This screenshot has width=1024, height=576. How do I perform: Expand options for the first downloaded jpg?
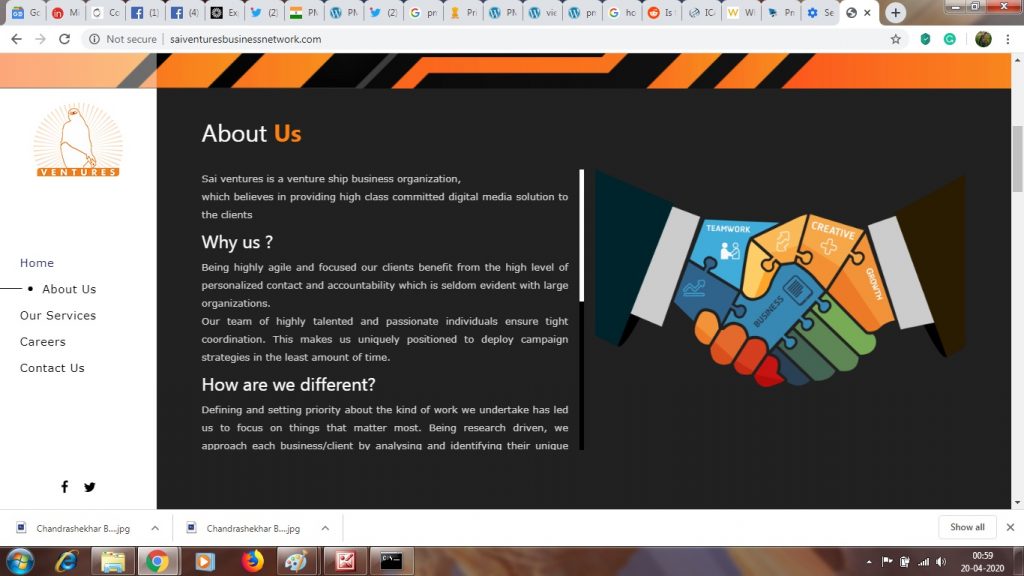(154, 528)
